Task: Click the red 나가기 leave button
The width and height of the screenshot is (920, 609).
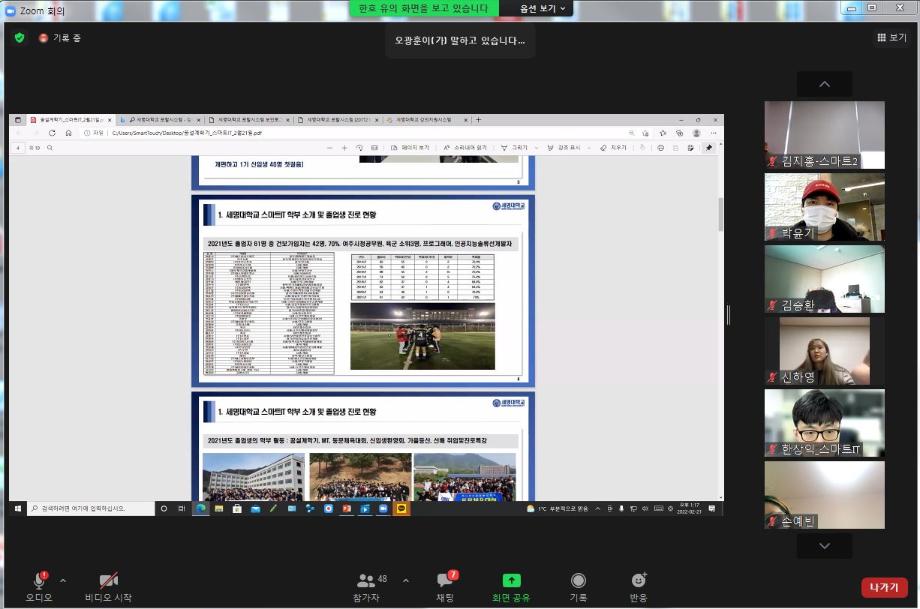Action: [x=884, y=587]
